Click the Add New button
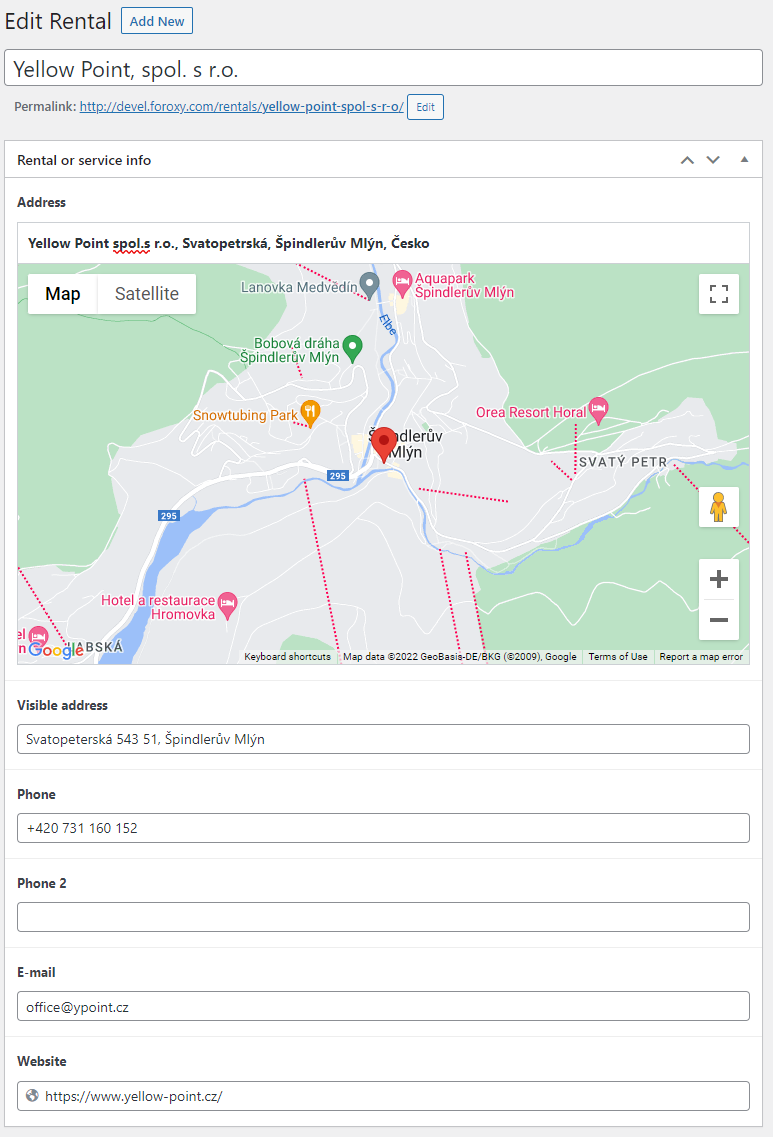773x1137 pixels. point(157,21)
